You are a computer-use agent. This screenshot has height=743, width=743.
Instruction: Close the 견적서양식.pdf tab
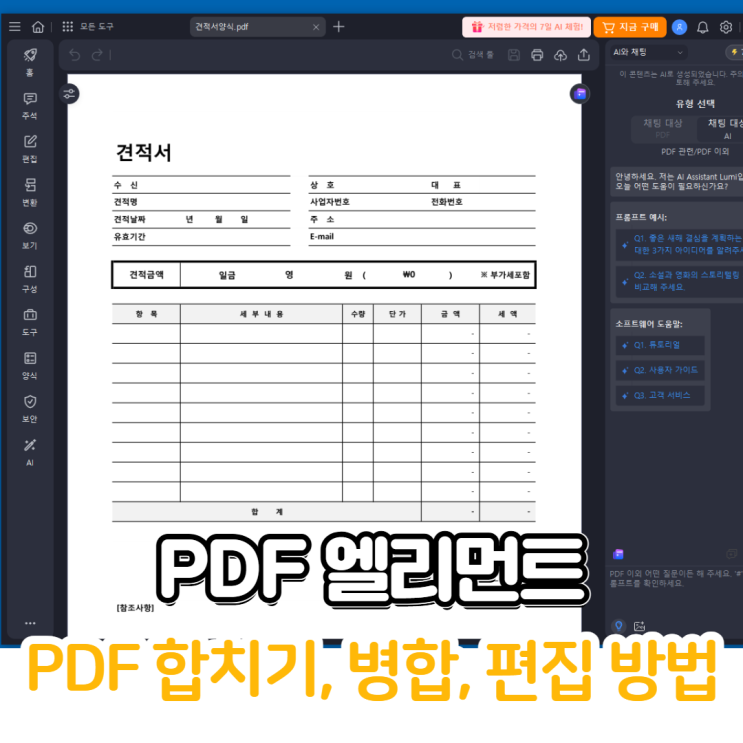[316, 27]
